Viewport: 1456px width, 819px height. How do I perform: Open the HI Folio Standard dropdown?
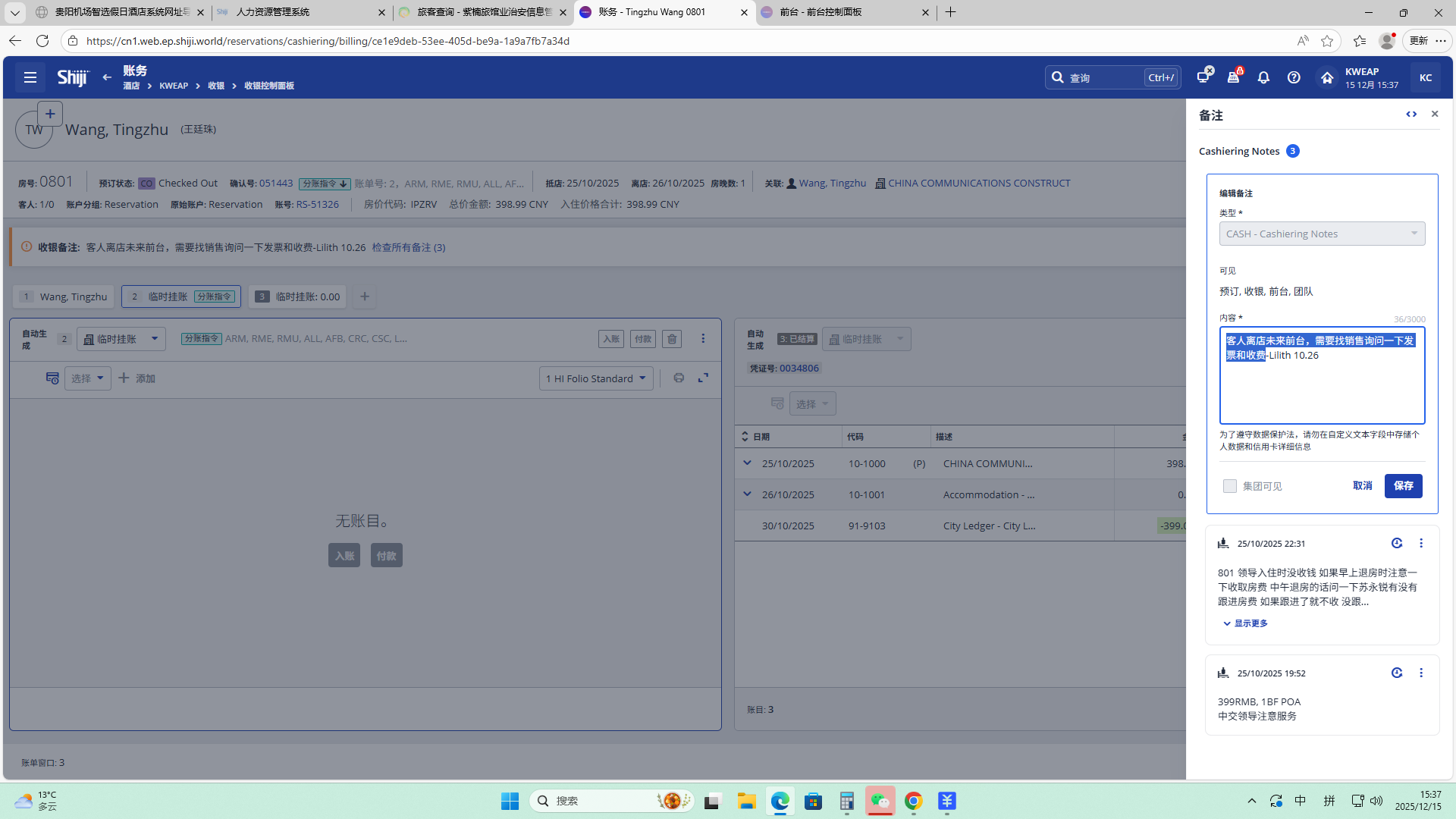[596, 378]
